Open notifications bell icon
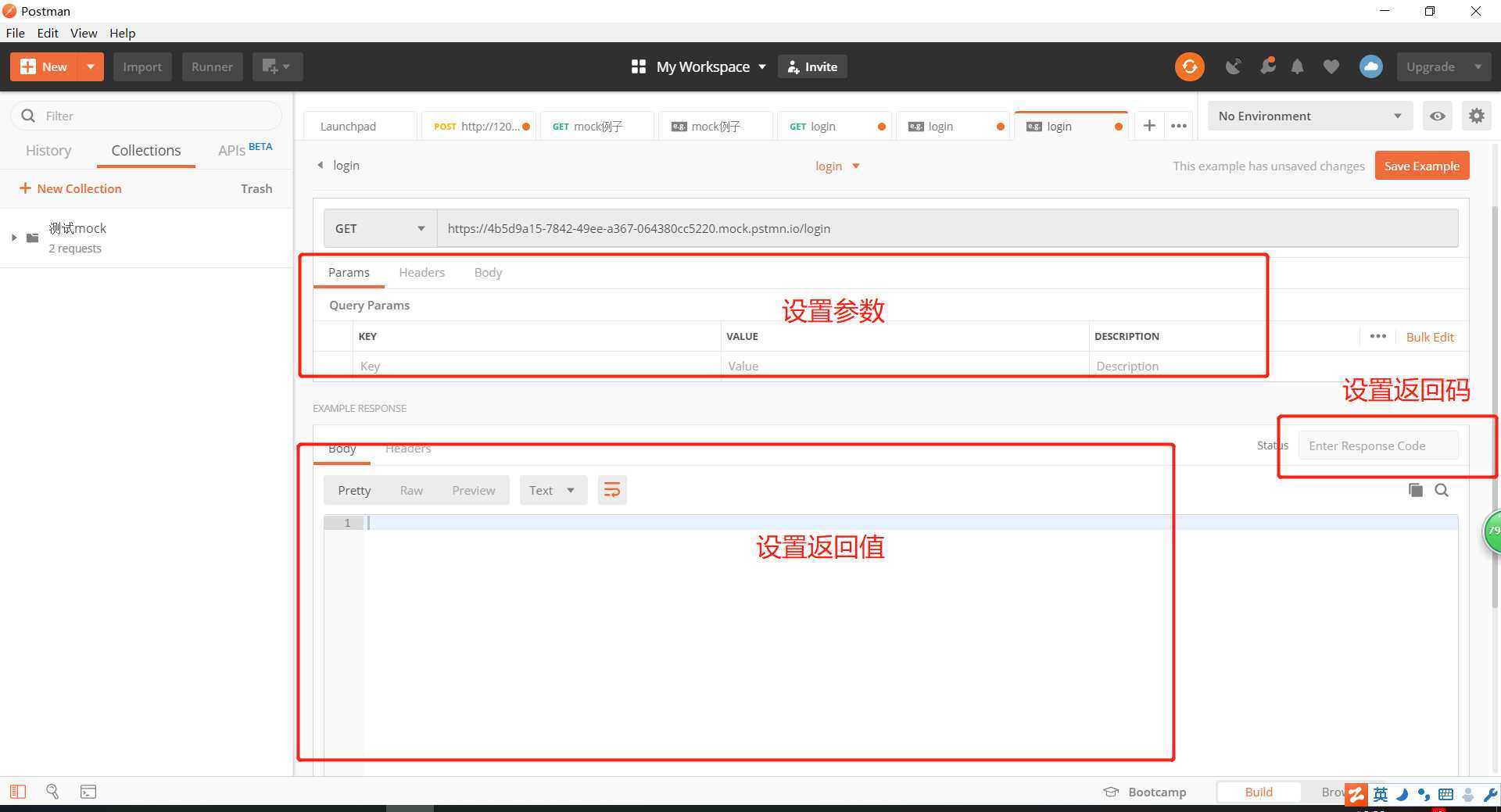Image resolution: width=1501 pixels, height=812 pixels. coord(1297,66)
